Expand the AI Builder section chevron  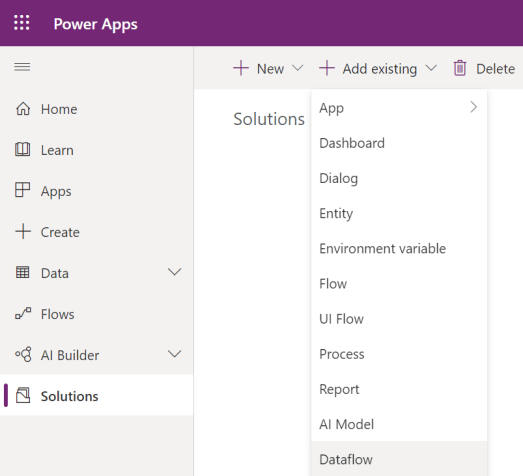tap(174, 354)
